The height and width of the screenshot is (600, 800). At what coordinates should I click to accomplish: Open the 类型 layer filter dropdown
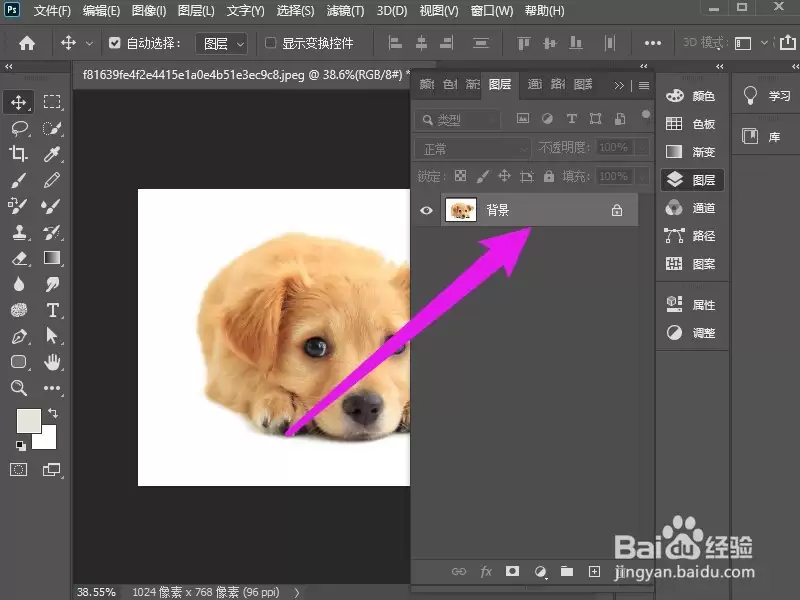coord(457,120)
